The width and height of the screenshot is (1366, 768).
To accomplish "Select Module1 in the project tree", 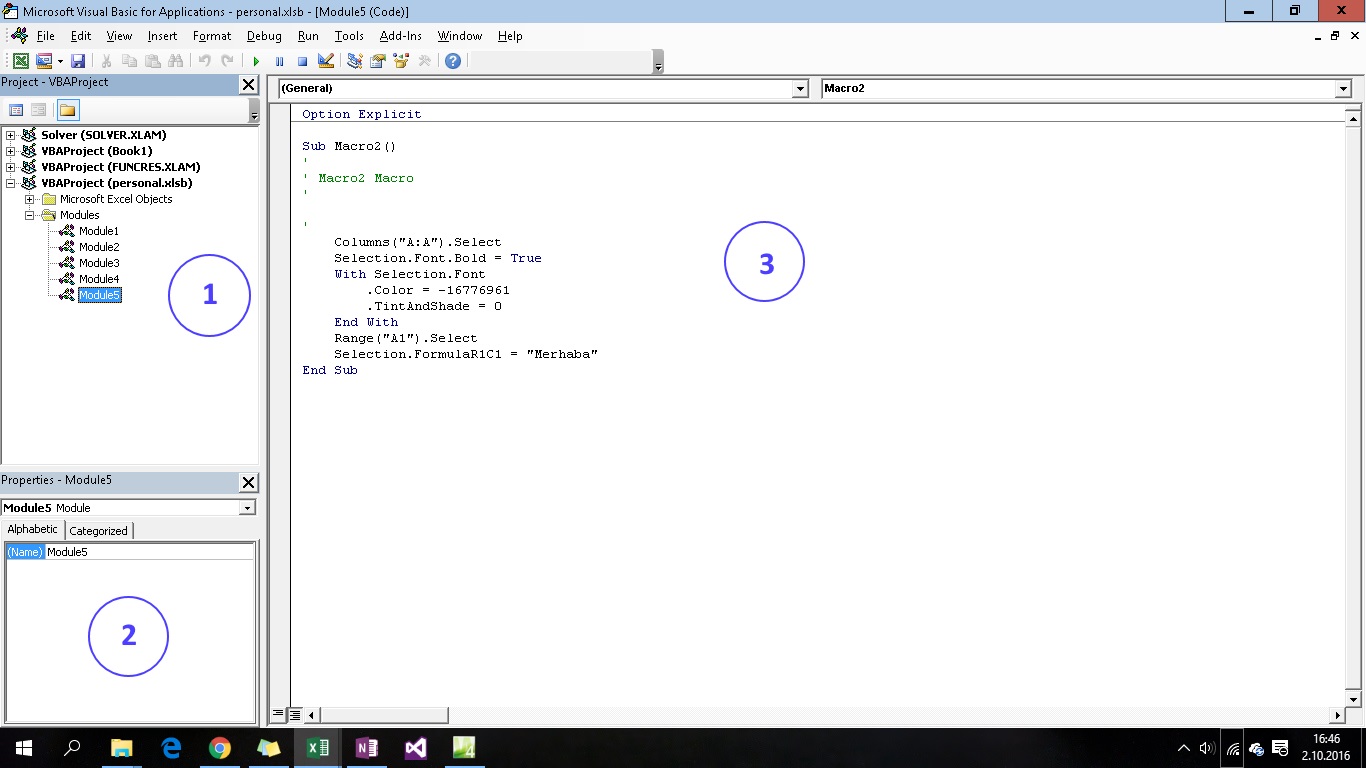I will (99, 231).
